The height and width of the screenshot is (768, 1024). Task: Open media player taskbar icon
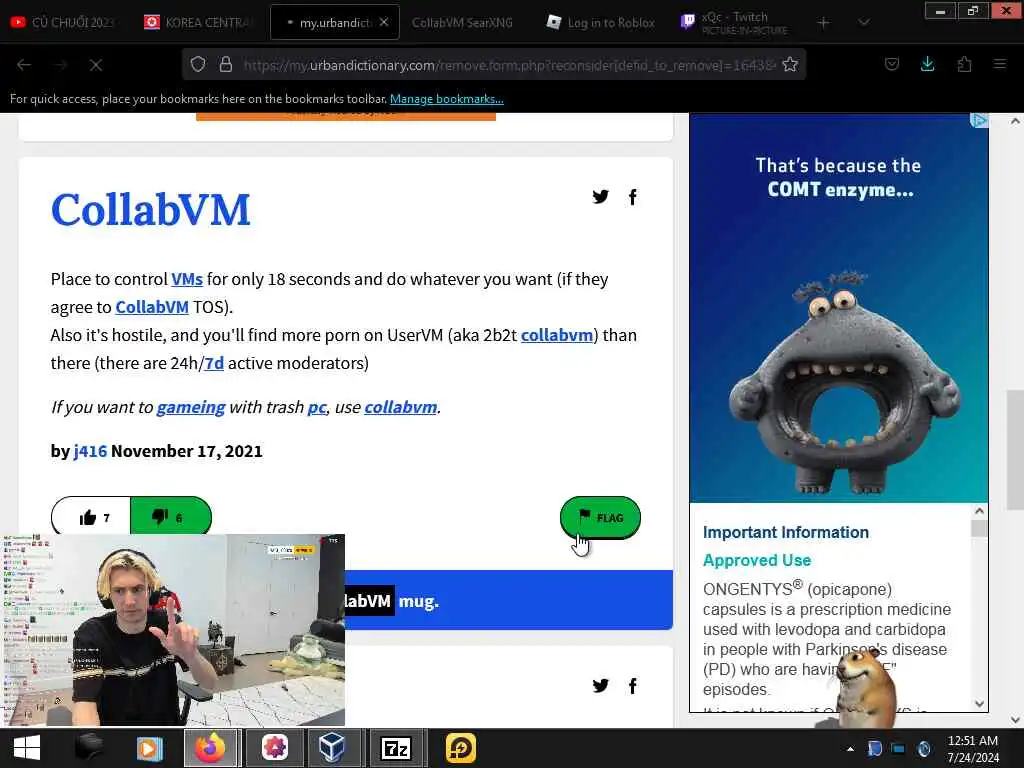(x=149, y=748)
